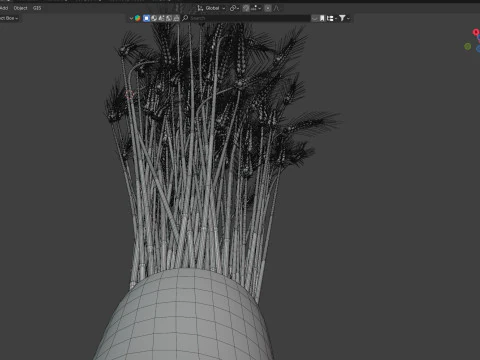
Task: Click the funnel filter icon
Action: click(342, 18)
